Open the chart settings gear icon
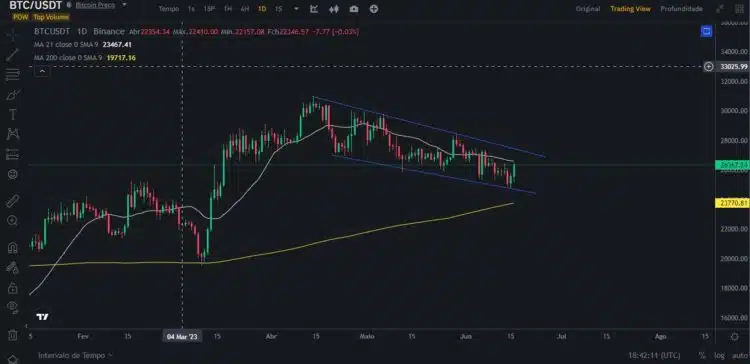750x364 pixels. pyautogui.click(x=735, y=337)
